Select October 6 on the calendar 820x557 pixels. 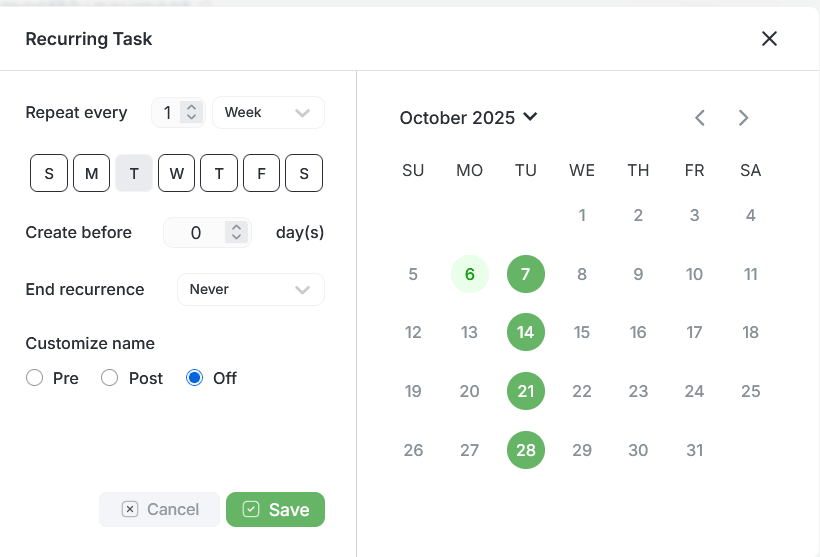point(470,274)
